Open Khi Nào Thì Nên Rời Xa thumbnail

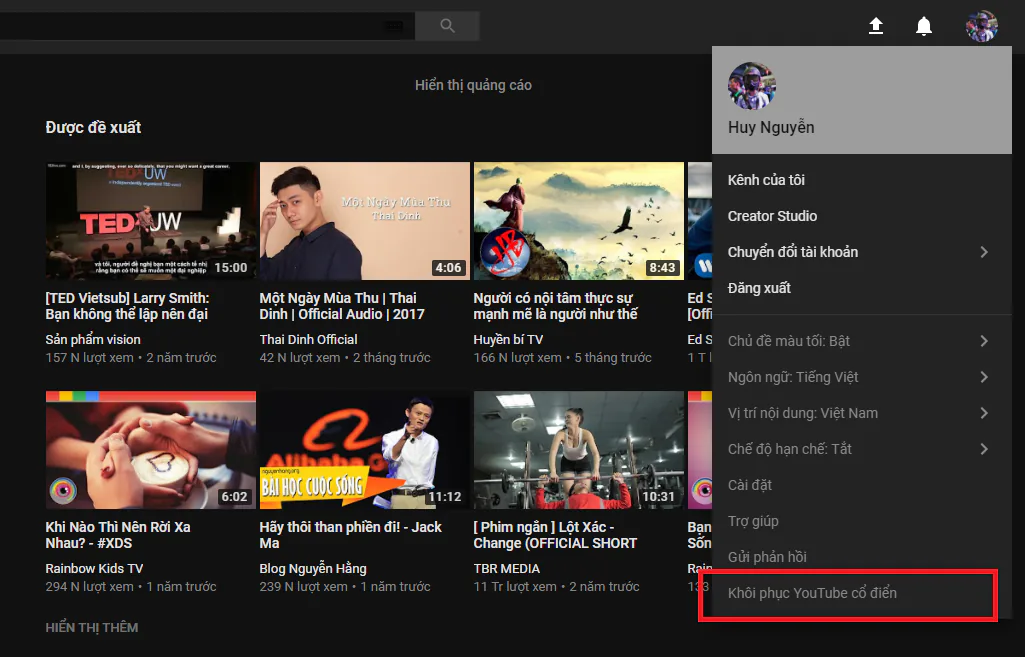click(150, 450)
